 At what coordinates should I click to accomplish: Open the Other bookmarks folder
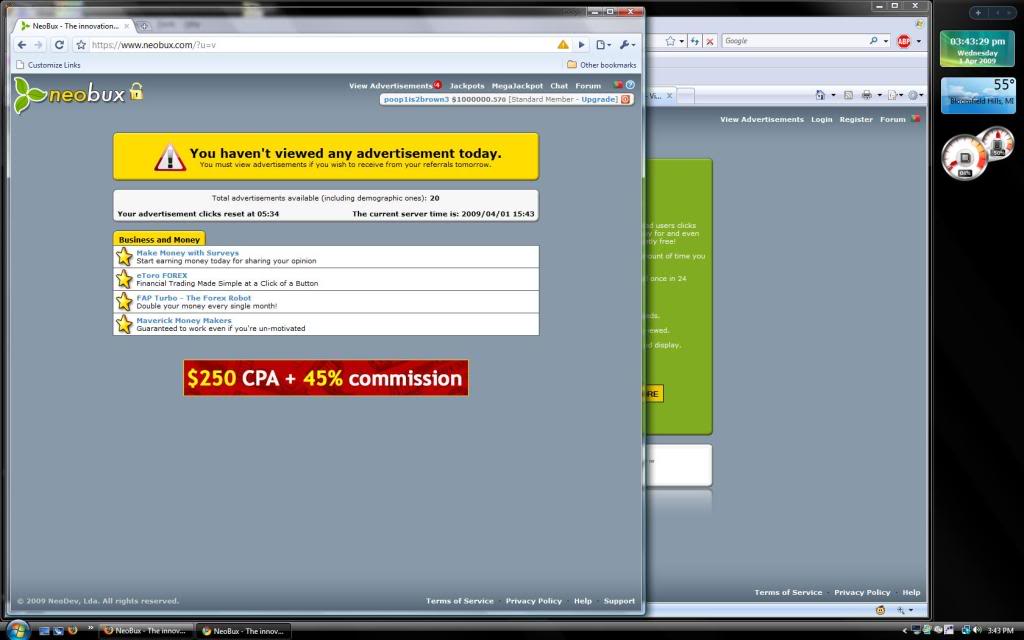[601, 65]
